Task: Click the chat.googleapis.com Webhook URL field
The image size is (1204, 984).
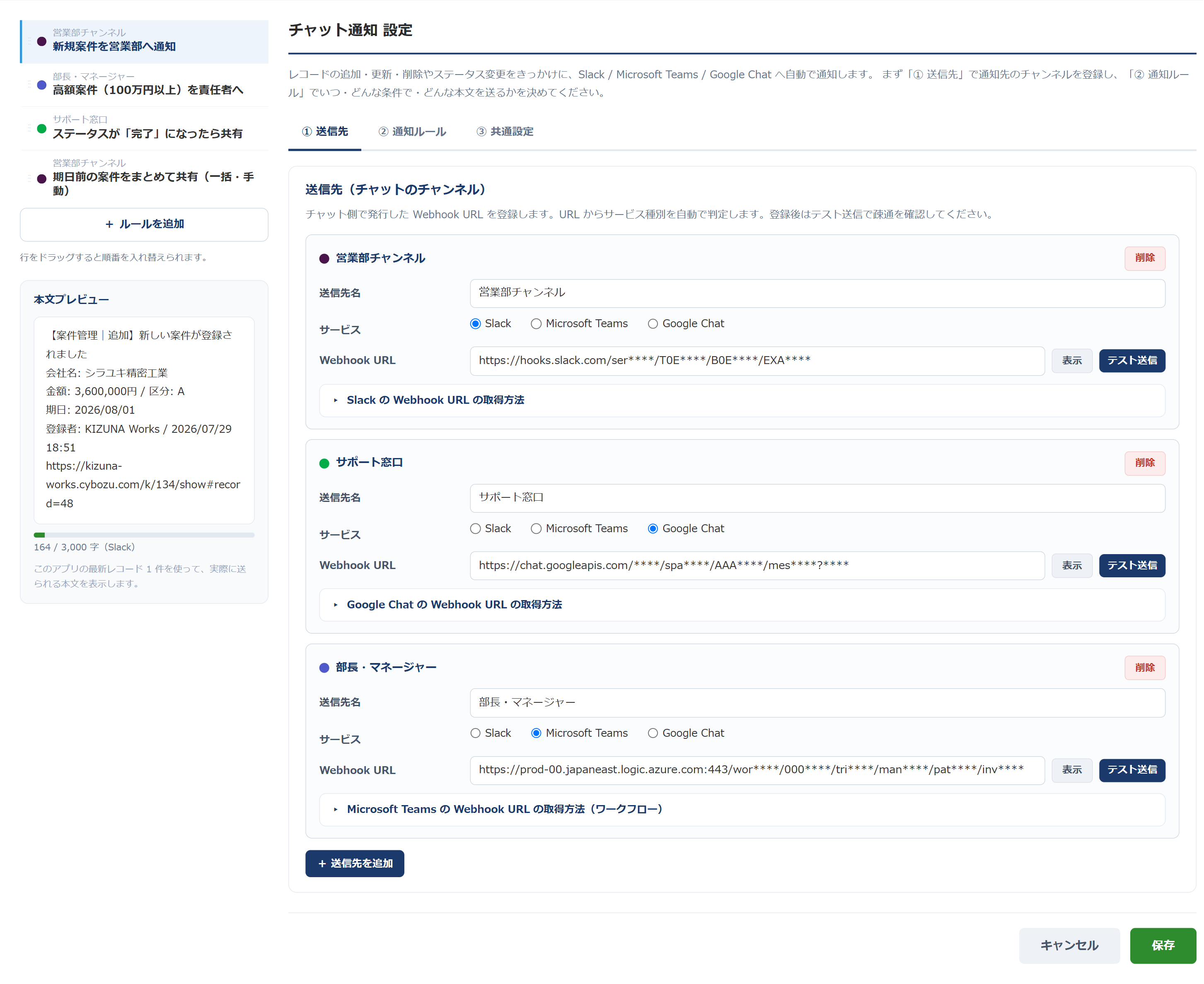Action: (757, 566)
